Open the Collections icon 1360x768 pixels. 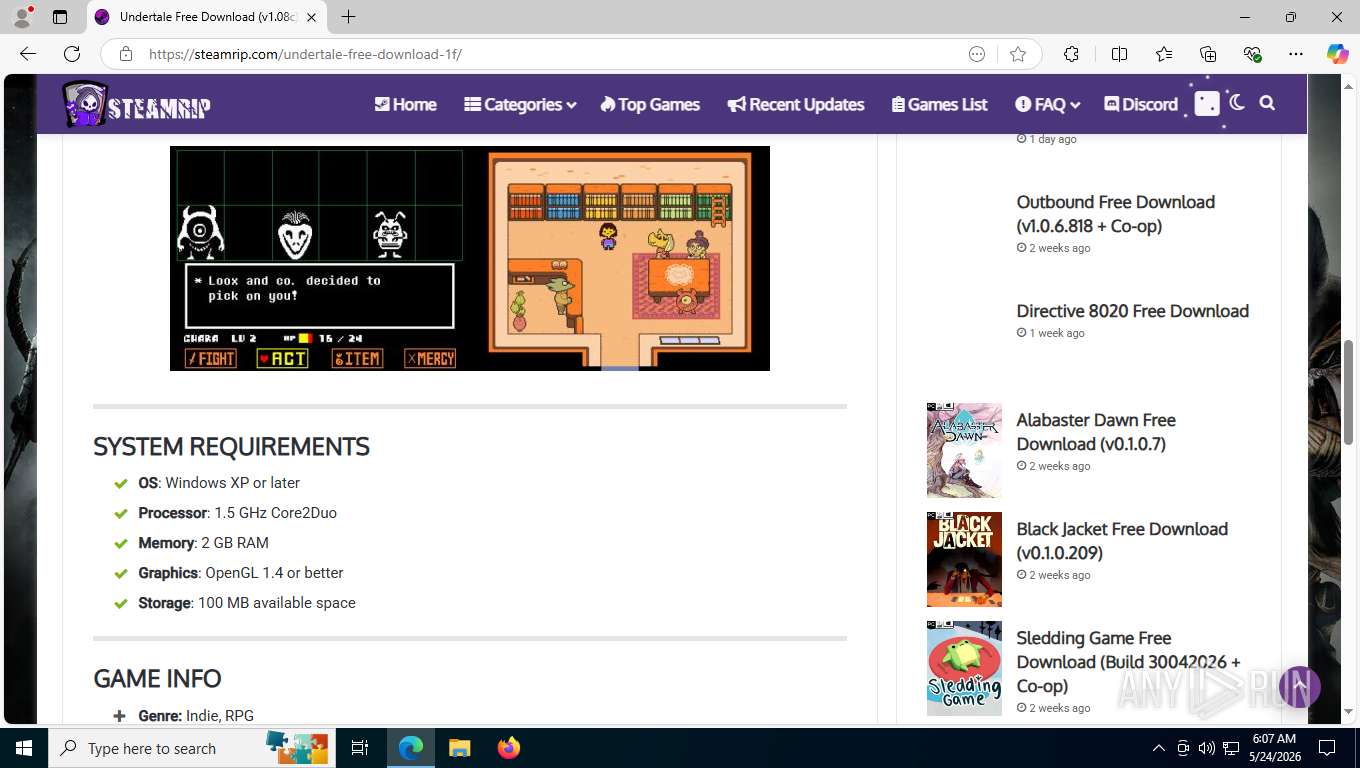[x=1208, y=54]
